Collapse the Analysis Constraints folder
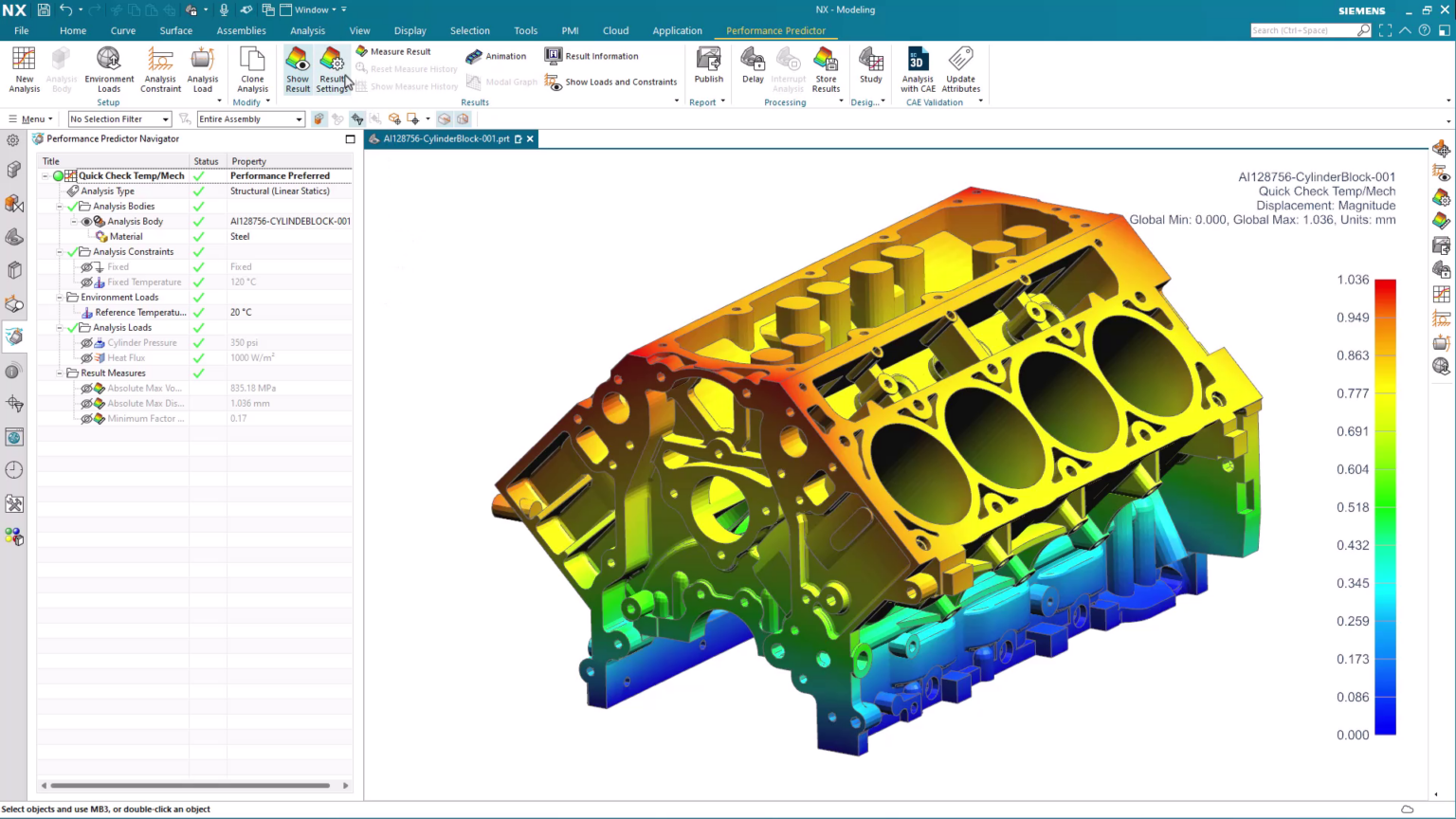1456x819 pixels. tap(59, 252)
